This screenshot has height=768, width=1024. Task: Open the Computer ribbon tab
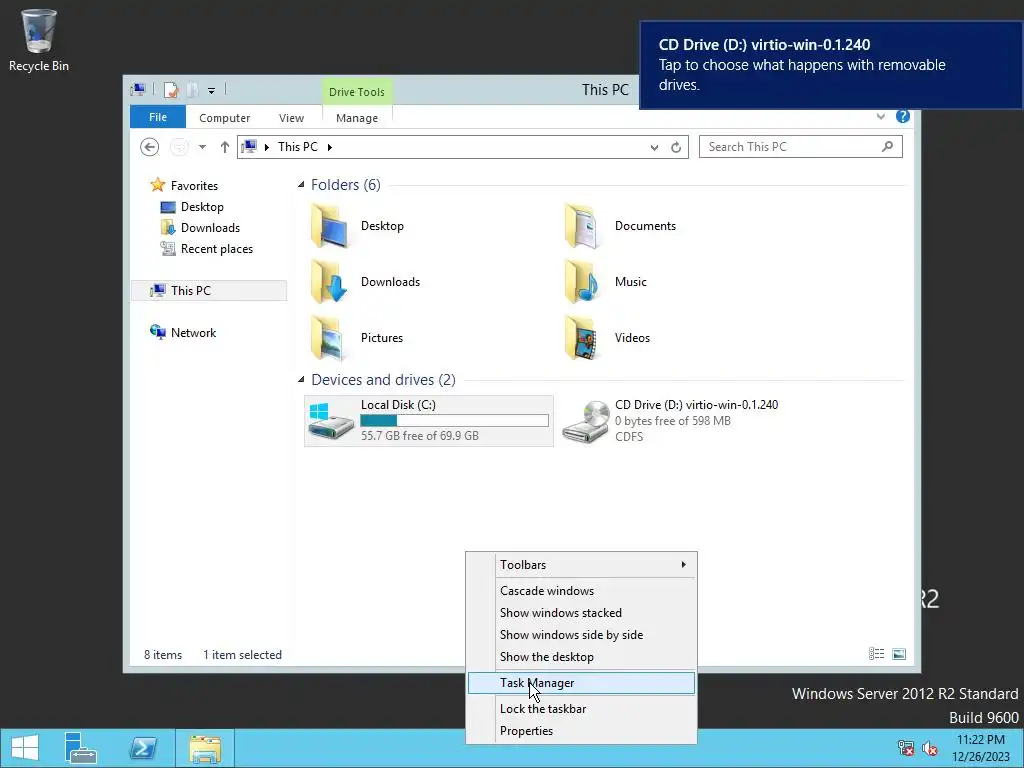click(x=225, y=118)
